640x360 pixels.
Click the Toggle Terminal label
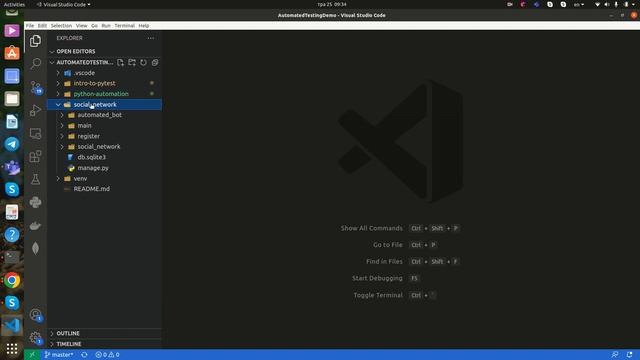click(378, 295)
